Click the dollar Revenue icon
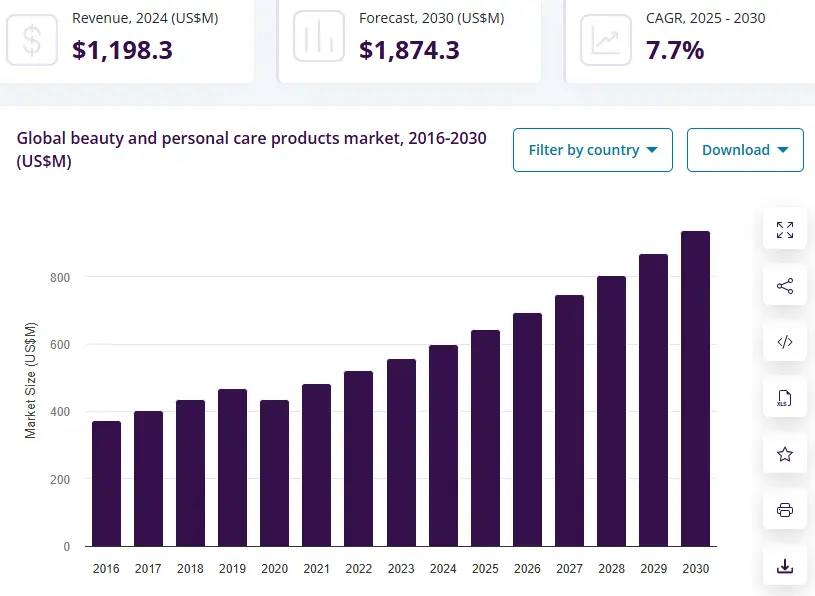Image resolution: width=815 pixels, height=596 pixels. [31, 40]
